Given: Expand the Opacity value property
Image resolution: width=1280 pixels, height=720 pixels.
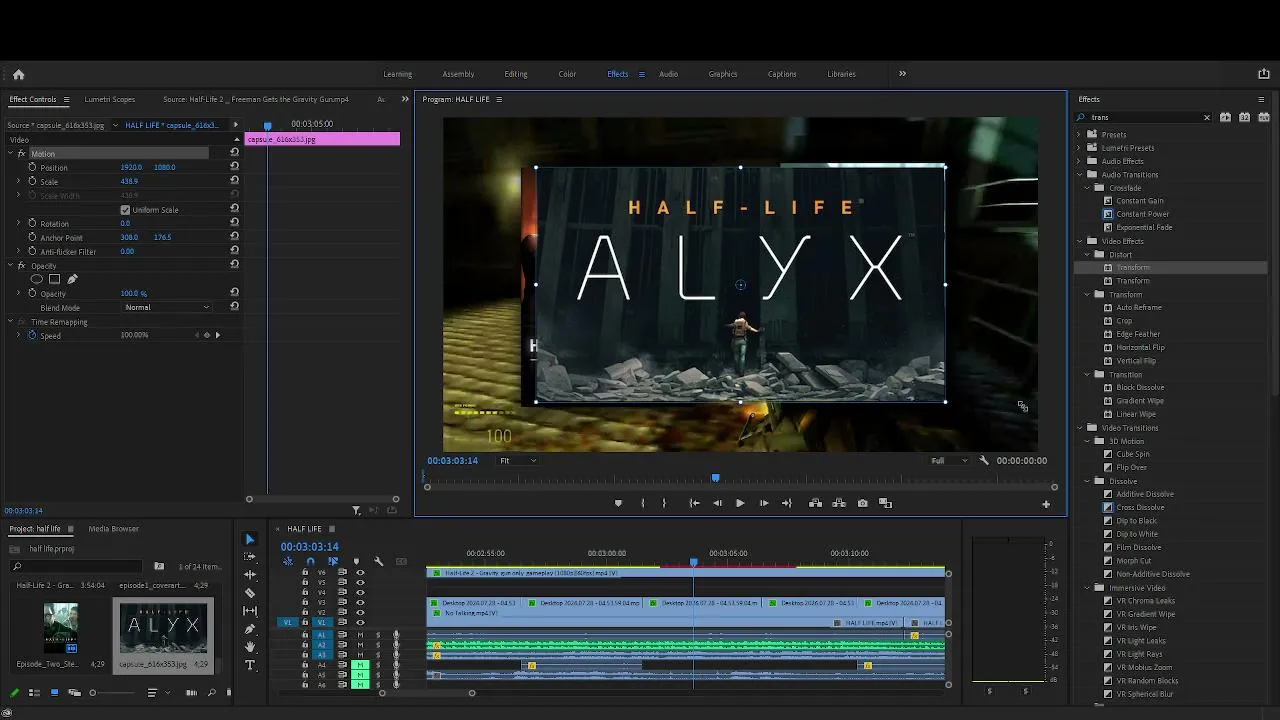Looking at the screenshot, I should coord(18,293).
